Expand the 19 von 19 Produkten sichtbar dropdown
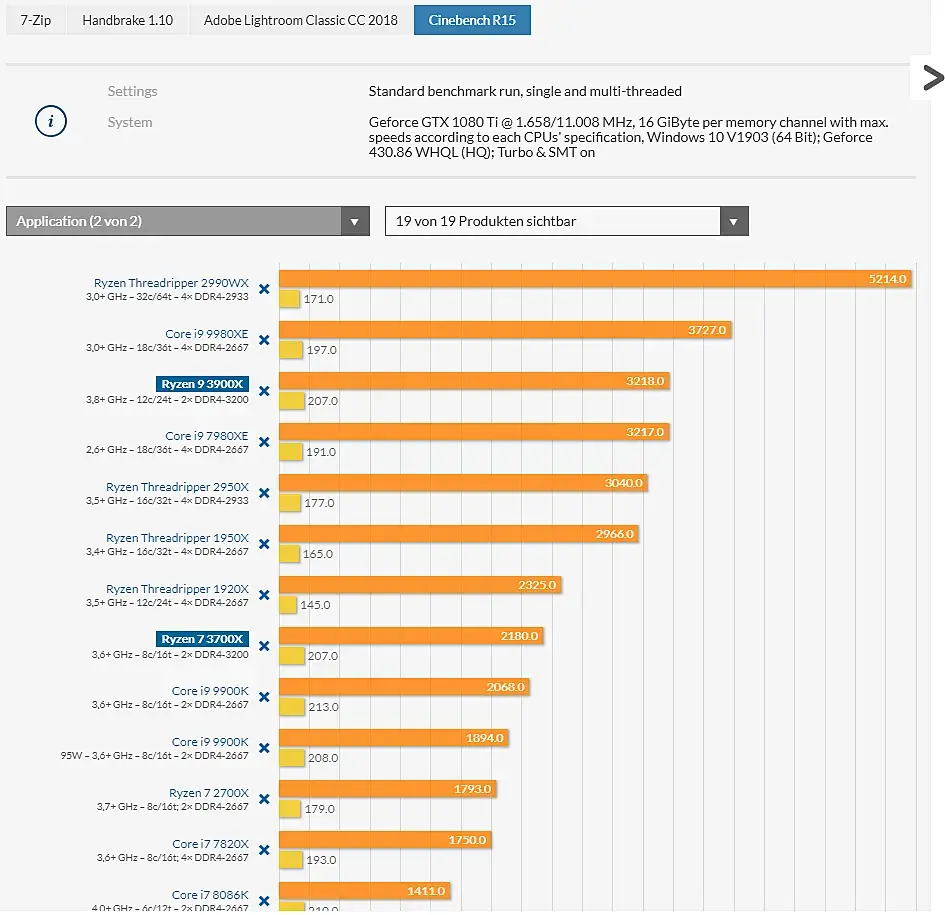945x915 pixels. coord(553,221)
